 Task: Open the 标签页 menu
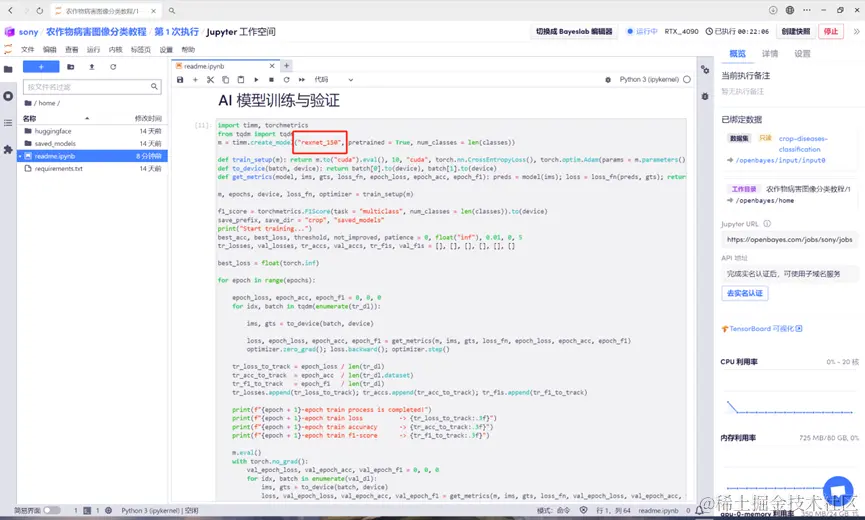coord(141,50)
